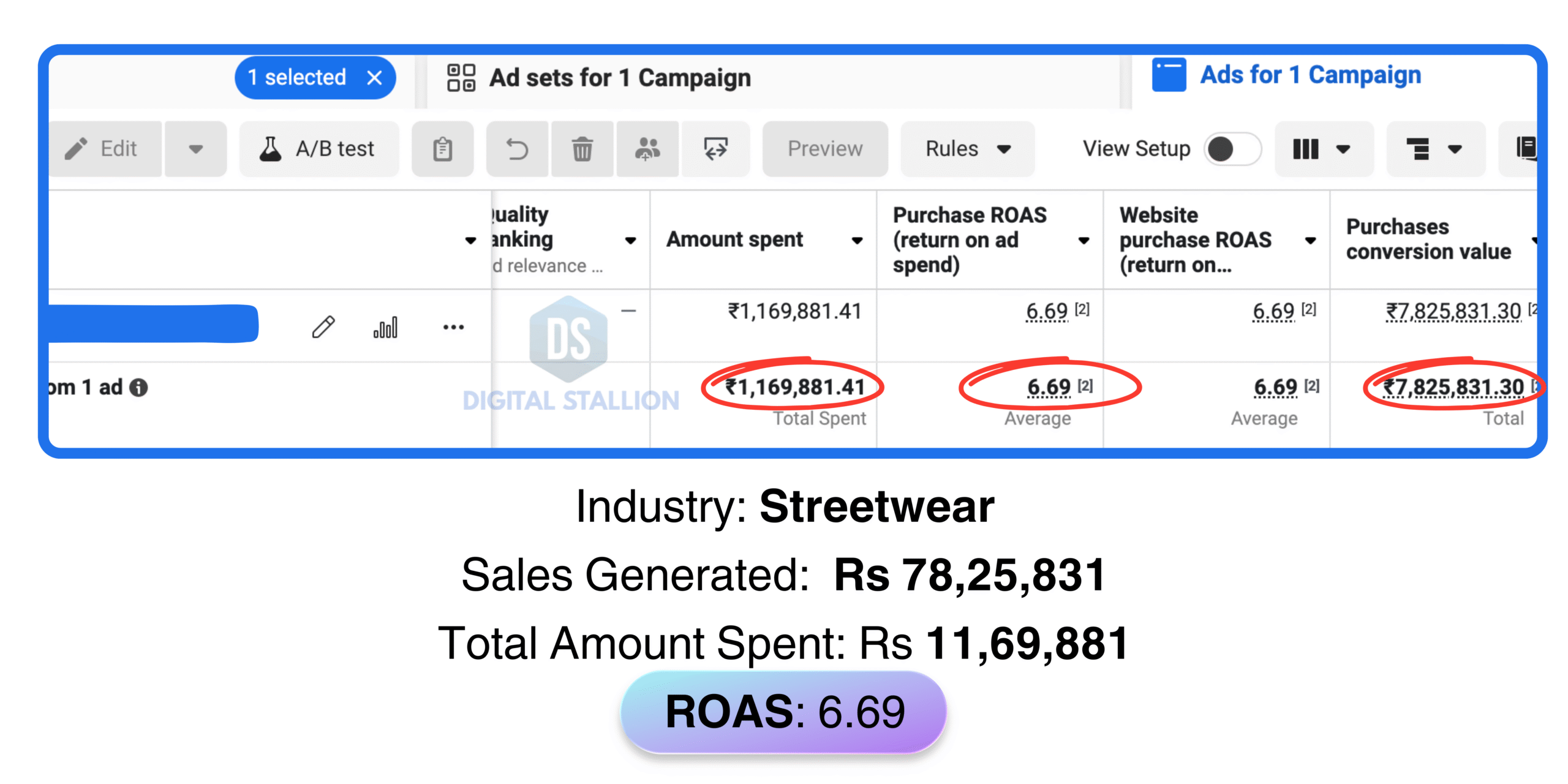Open the three-dot more menu in ad row

click(x=453, y=327)
